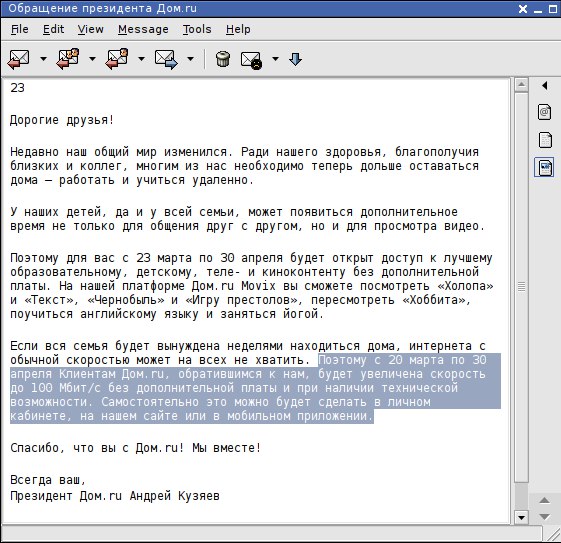Move message to trash can
Viewport: 561px width, 543px height.
223,59
